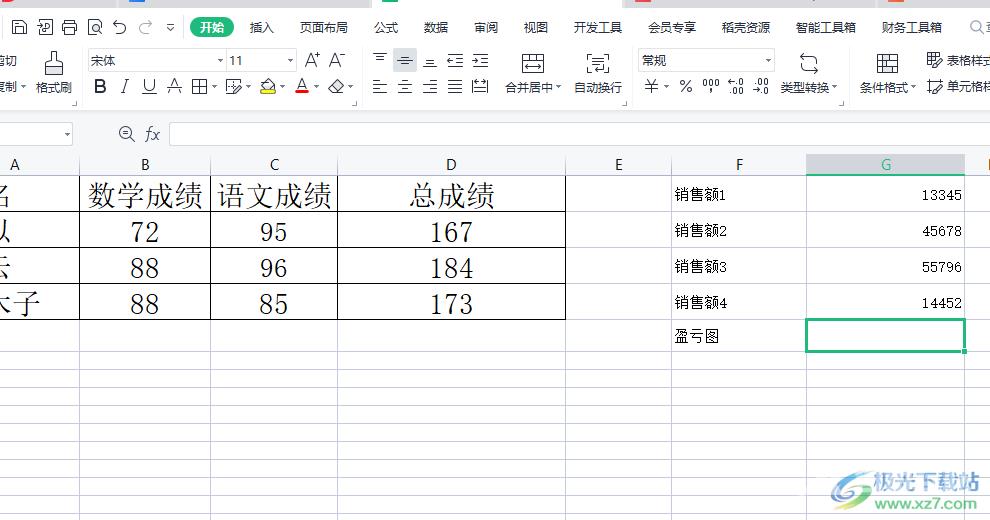Select cell containing 盈亏图

click(x=739, y=336)
